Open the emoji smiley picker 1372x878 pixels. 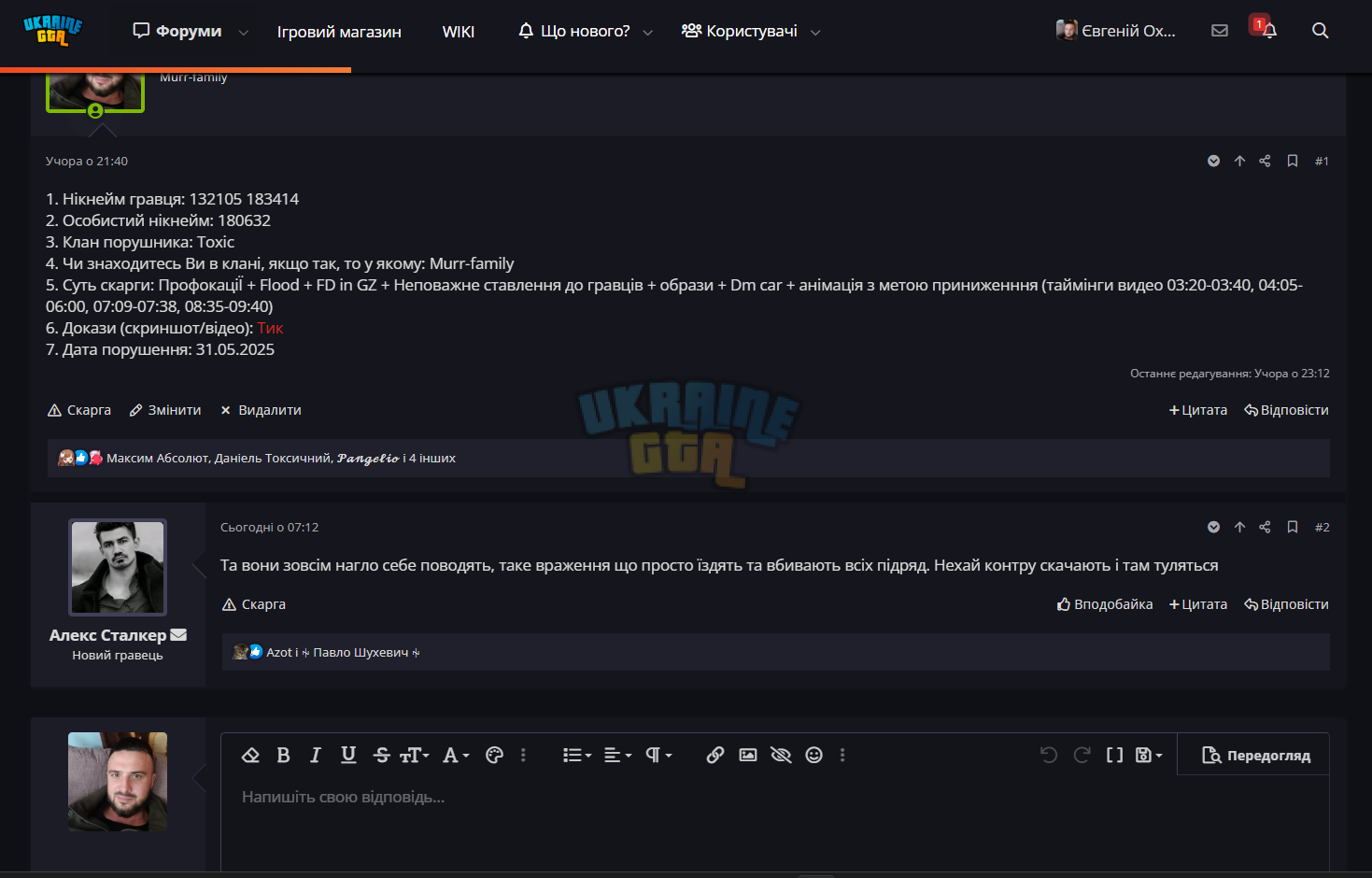(x=814, y=755)
